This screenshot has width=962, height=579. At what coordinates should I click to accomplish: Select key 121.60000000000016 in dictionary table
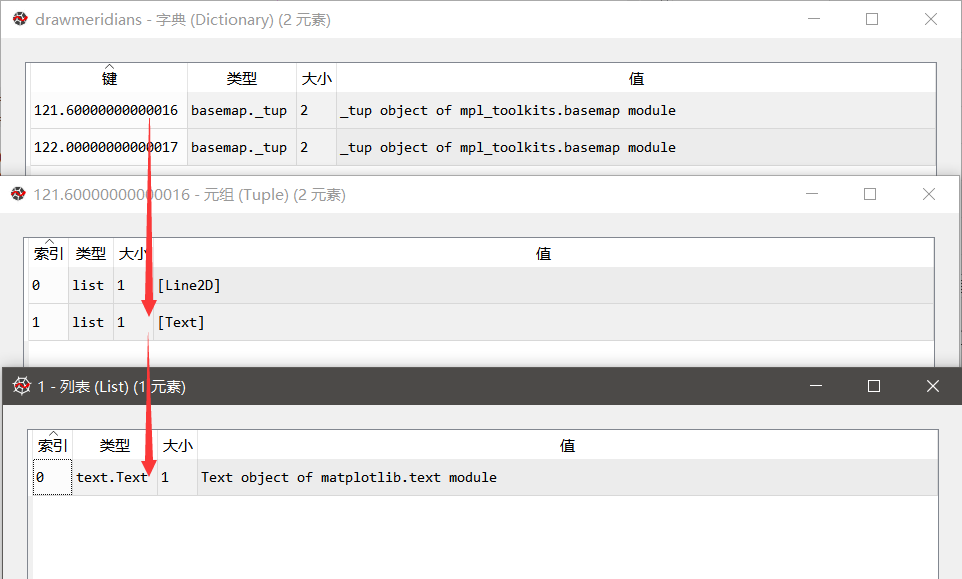click(109, 110)
